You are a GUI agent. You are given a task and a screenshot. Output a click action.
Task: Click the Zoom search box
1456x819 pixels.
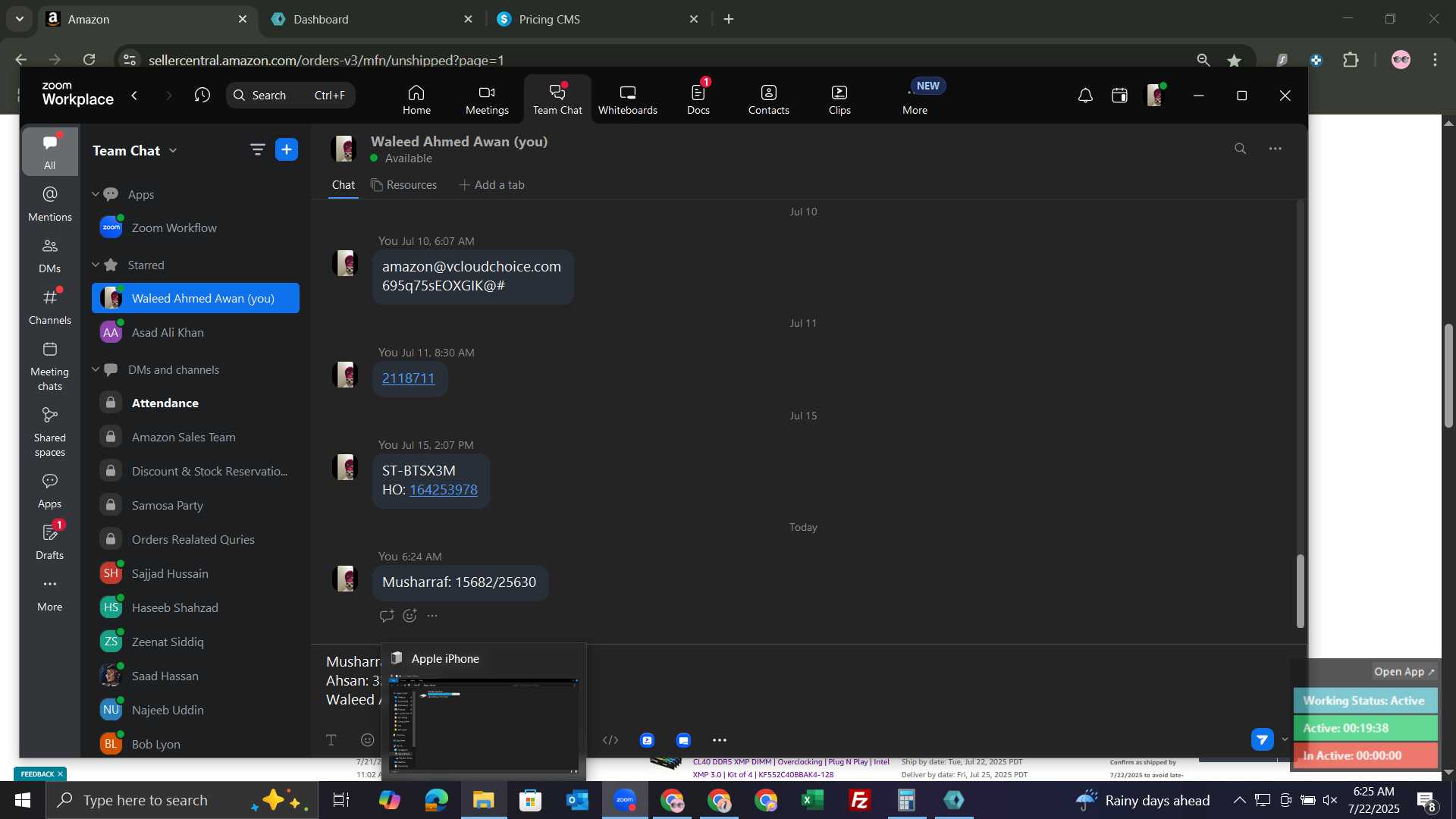tap(290, 96)
